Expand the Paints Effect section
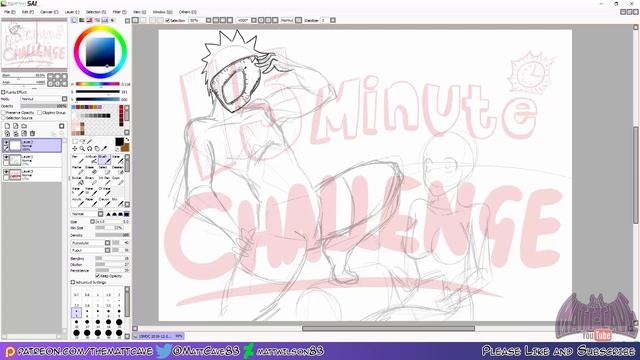 pos(3,93)
